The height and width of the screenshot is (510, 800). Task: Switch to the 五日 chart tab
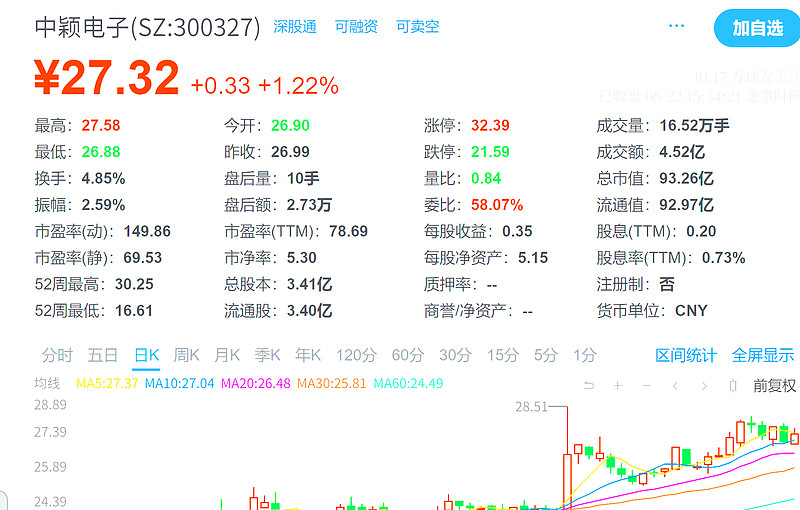(103, 355)
